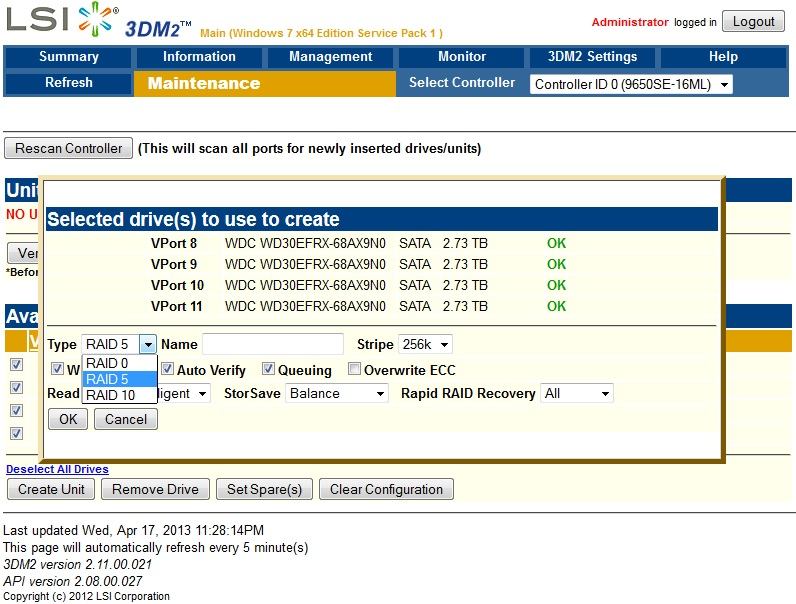Click the OK status for VPort 8
The height and width of the screenshot is (604, 796).
point(556,244)
